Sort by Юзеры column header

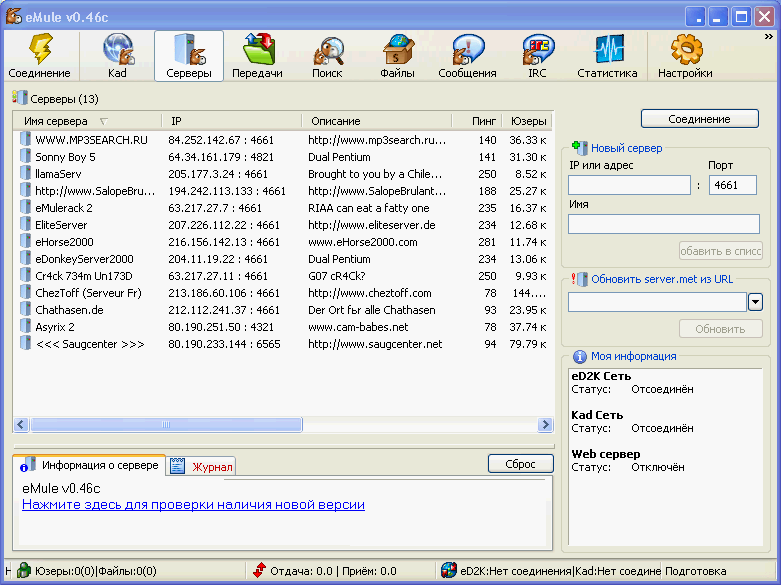tap(527, 121)
